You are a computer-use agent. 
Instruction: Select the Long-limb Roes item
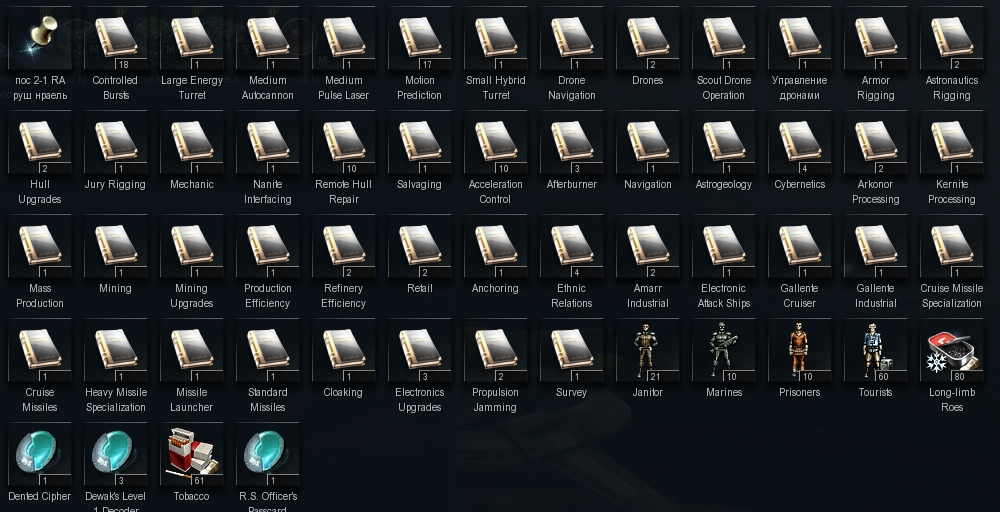(952, 349)
